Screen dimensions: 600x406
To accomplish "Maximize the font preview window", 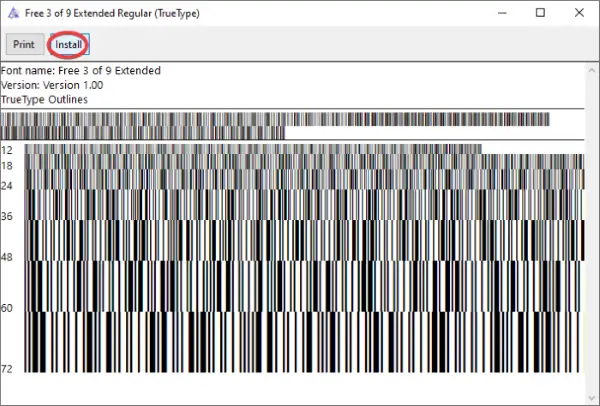I will [540, 13].
